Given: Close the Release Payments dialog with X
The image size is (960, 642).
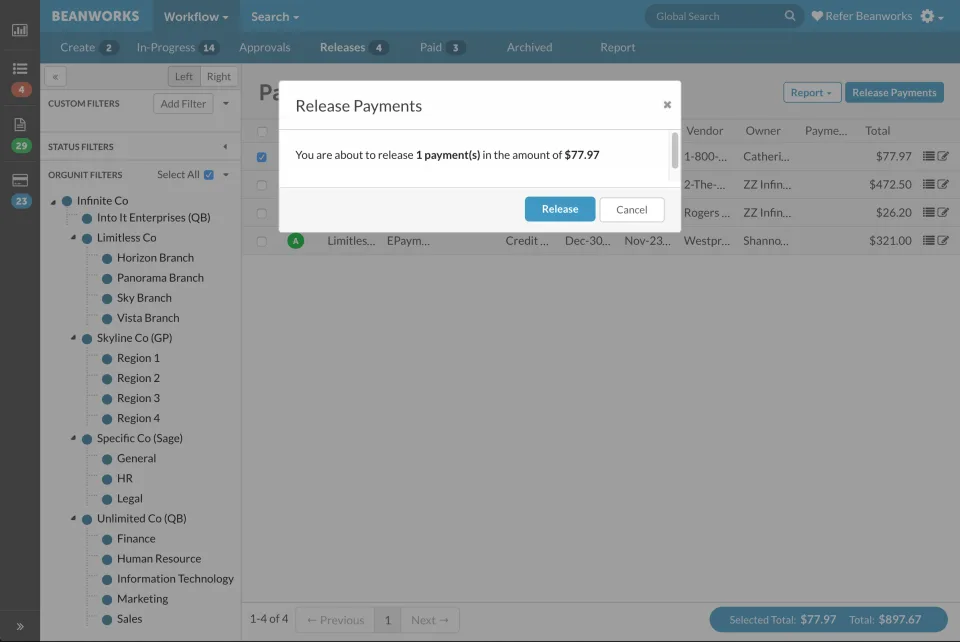Looking at the screenshot, I should point(667,105).
